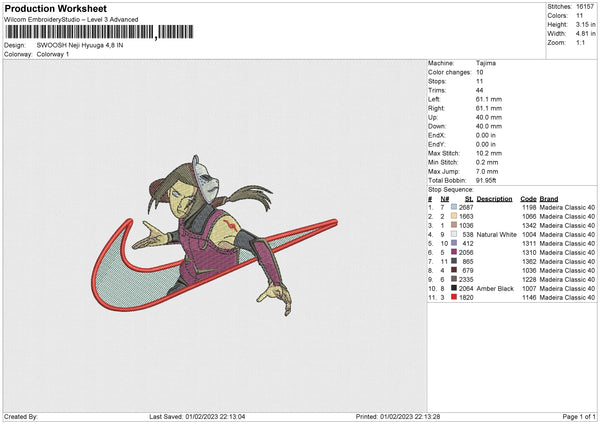Screen dimensions: 600x424
Task: Choose the magenta swatch for thread 1310
Action: click(454, 252)
